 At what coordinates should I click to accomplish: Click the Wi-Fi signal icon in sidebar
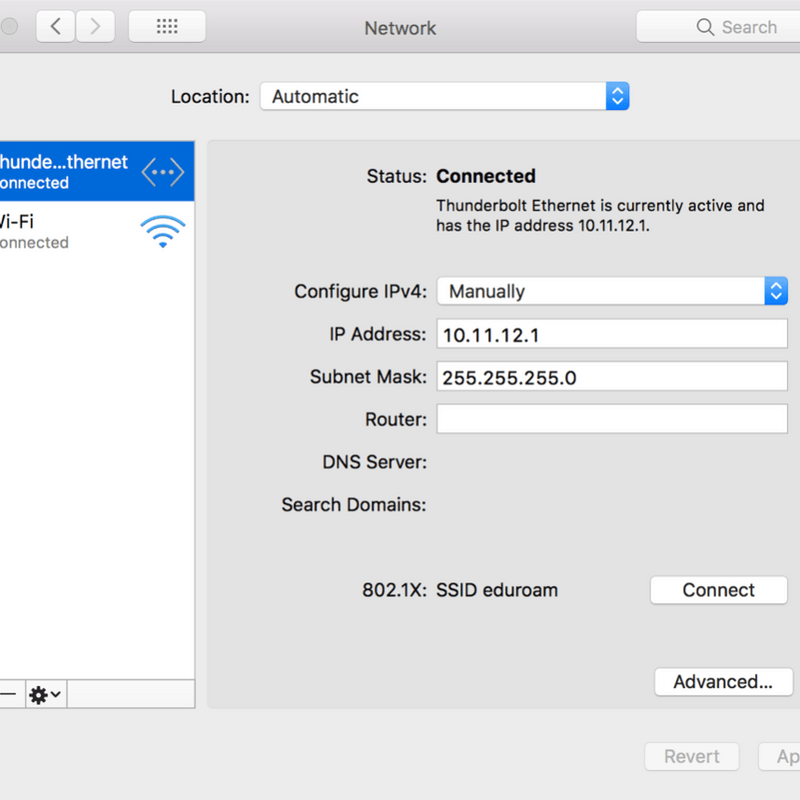coord(163,232)
